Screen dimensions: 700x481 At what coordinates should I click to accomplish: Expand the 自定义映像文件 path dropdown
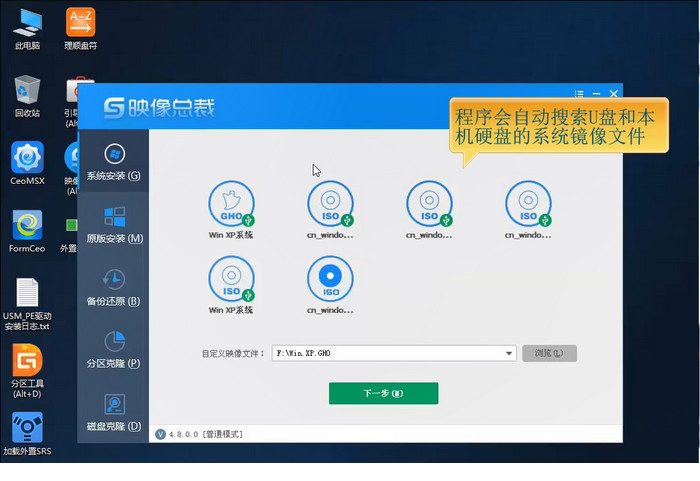pos(508,353)
